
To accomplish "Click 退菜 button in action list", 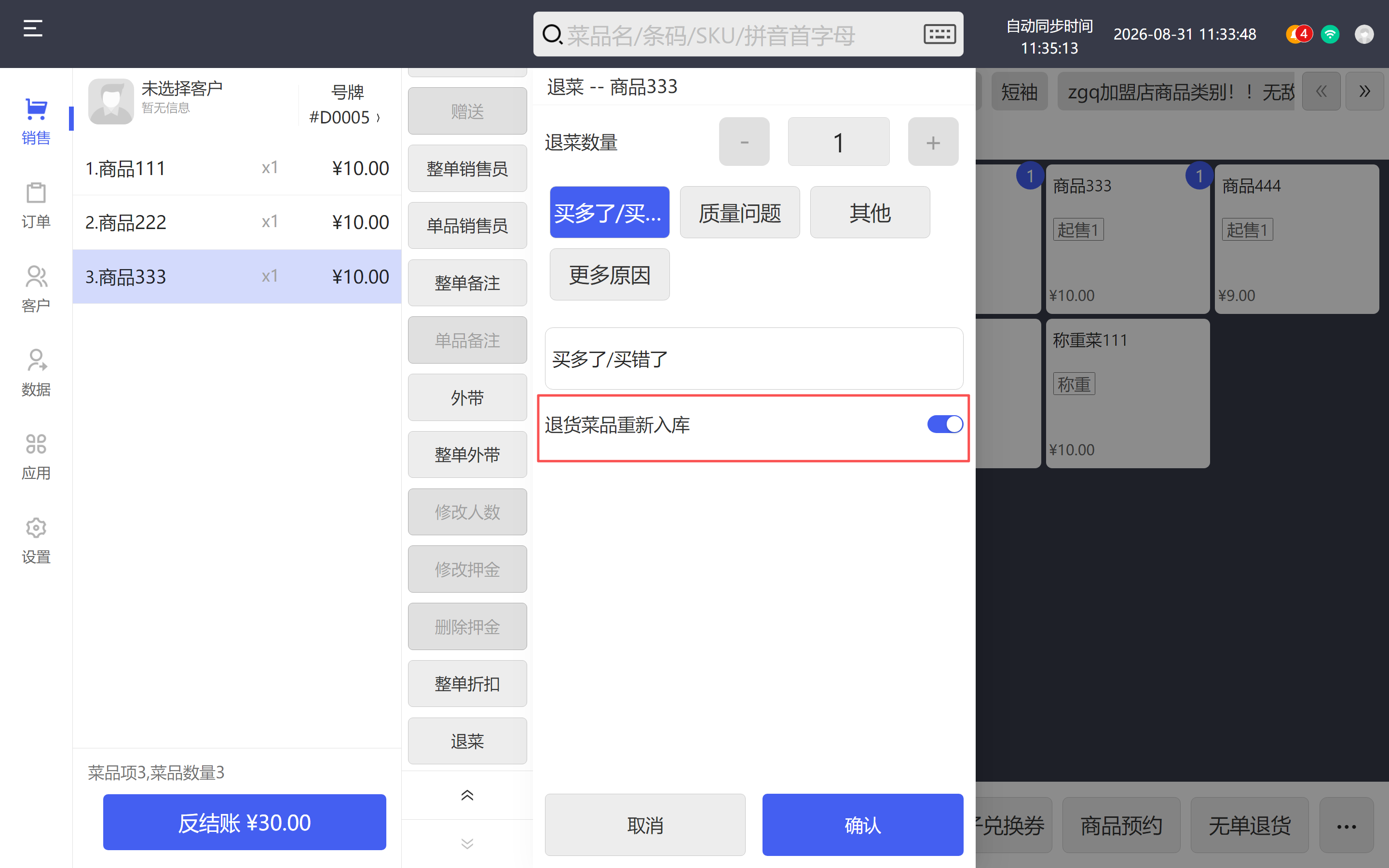I will [467, 741].
